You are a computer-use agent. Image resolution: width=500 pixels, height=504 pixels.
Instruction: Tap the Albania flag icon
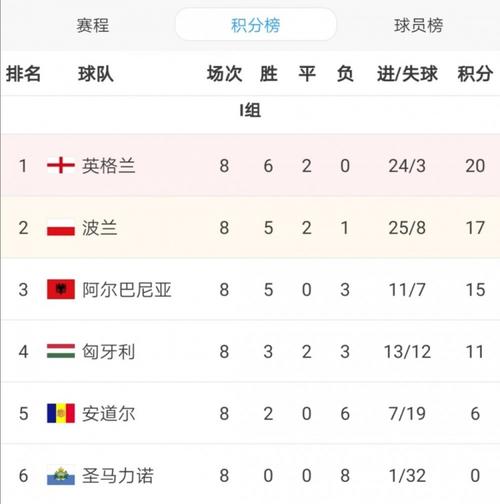point(61,289)
